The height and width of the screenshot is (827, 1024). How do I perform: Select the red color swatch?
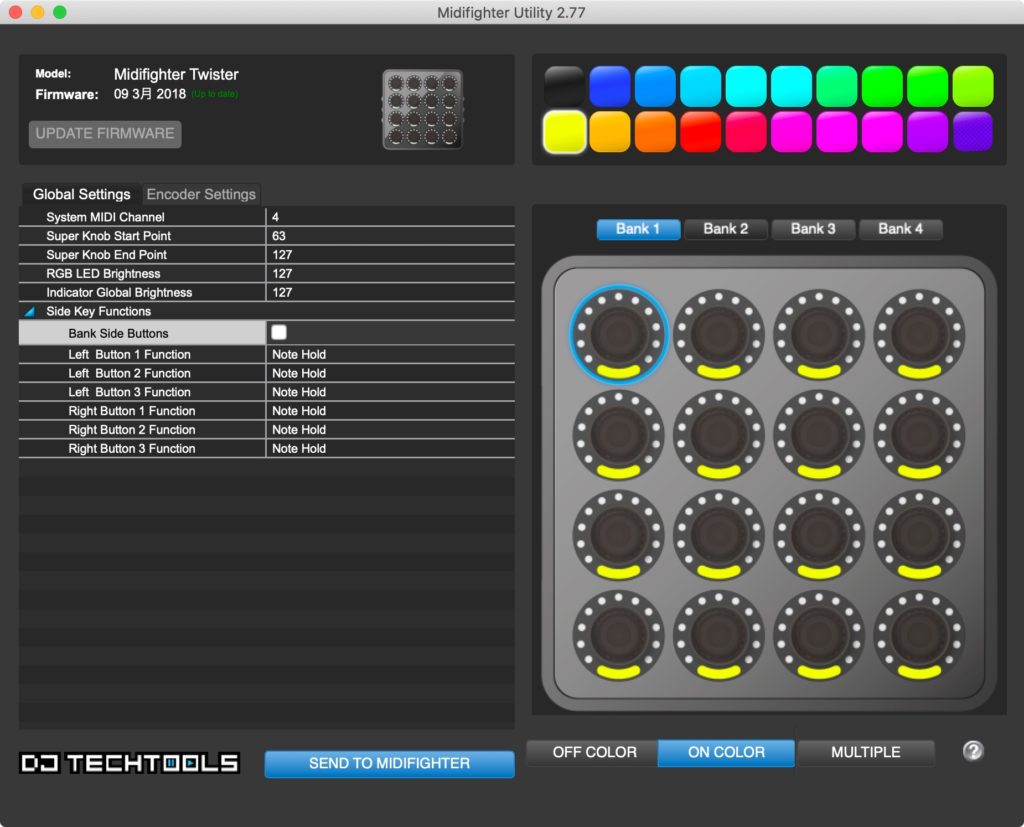[701, 131]
